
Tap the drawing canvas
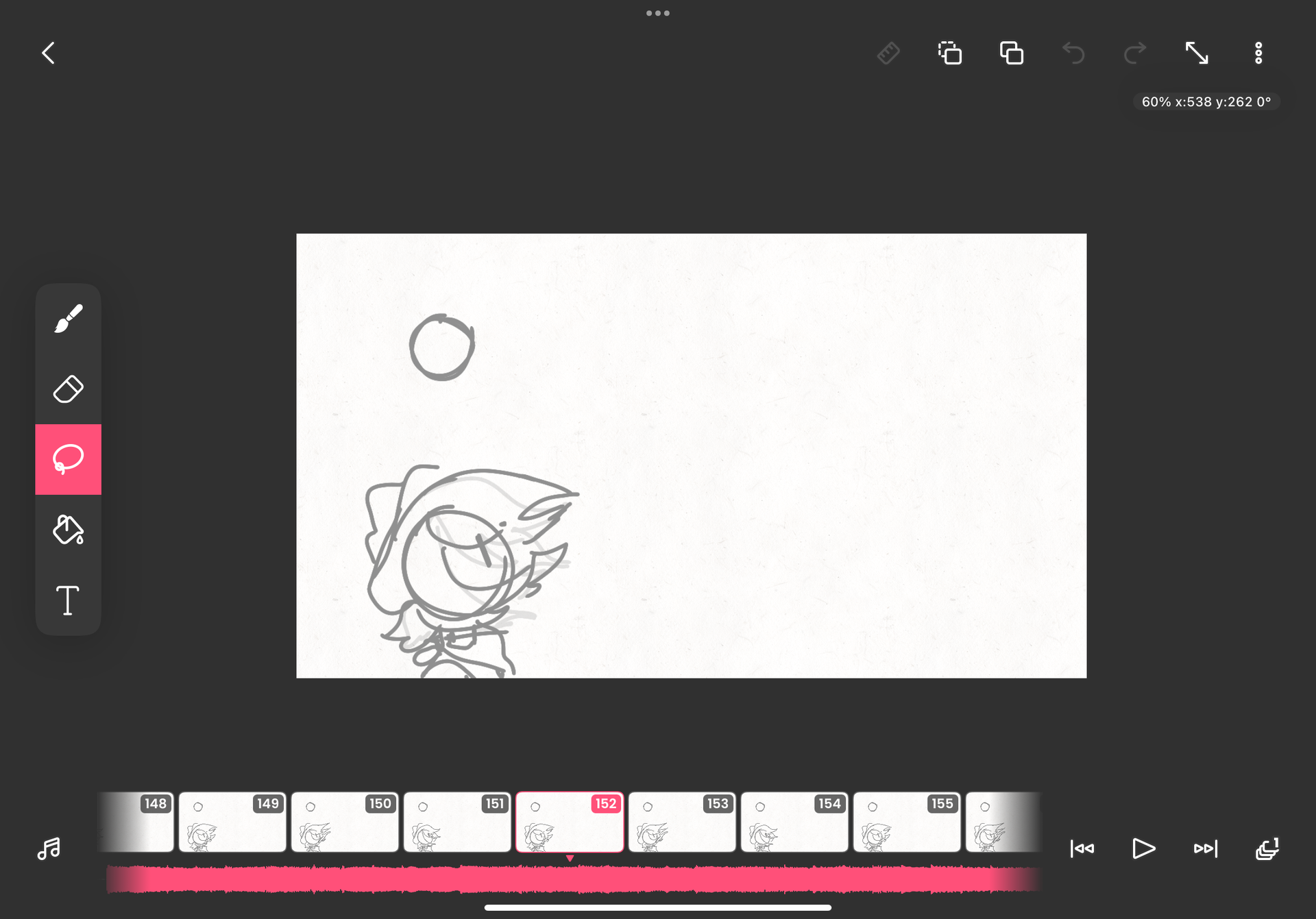tap(691, 456)
